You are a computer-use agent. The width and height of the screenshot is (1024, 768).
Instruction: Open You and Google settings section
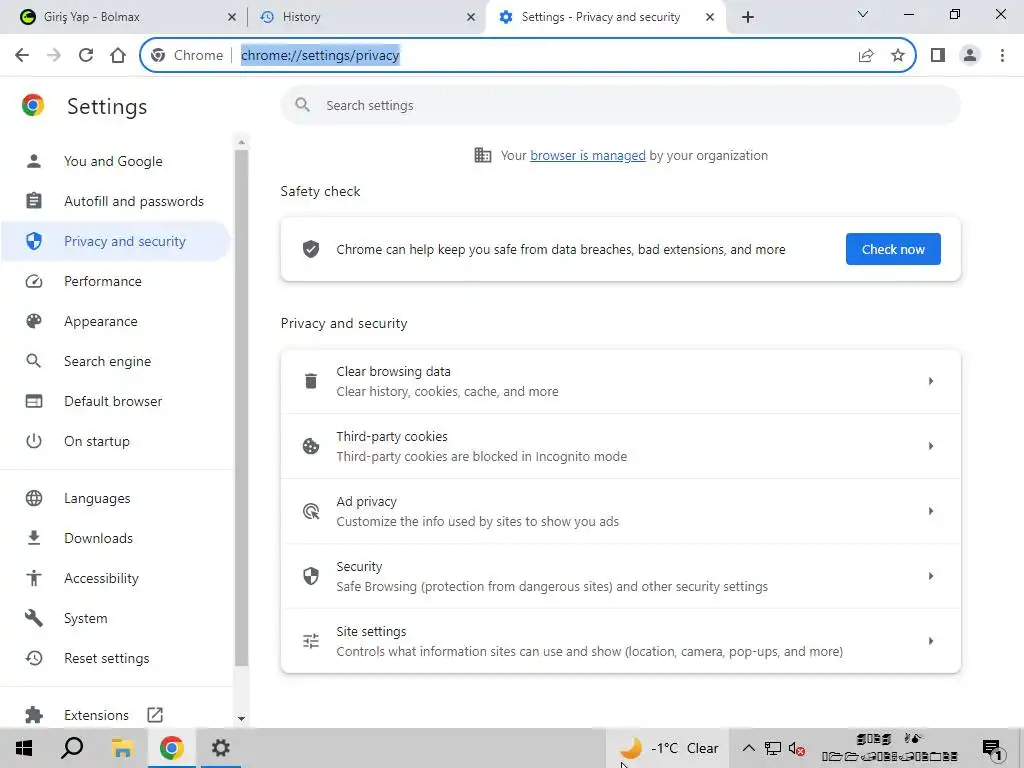[116, 161]
